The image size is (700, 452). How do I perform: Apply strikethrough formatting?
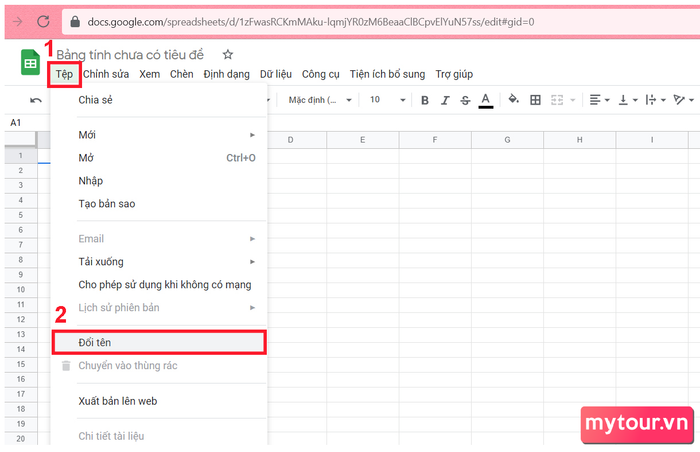465,100
